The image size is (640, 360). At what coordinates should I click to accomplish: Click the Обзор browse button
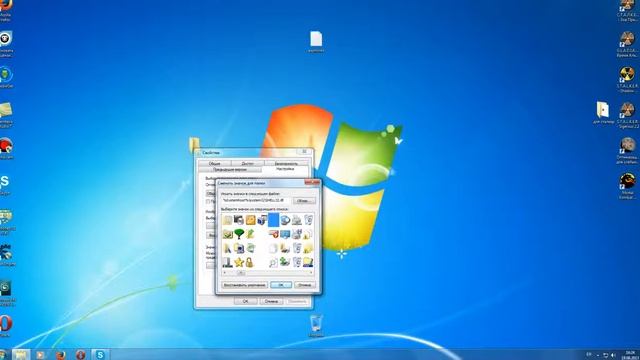(304, 201)
